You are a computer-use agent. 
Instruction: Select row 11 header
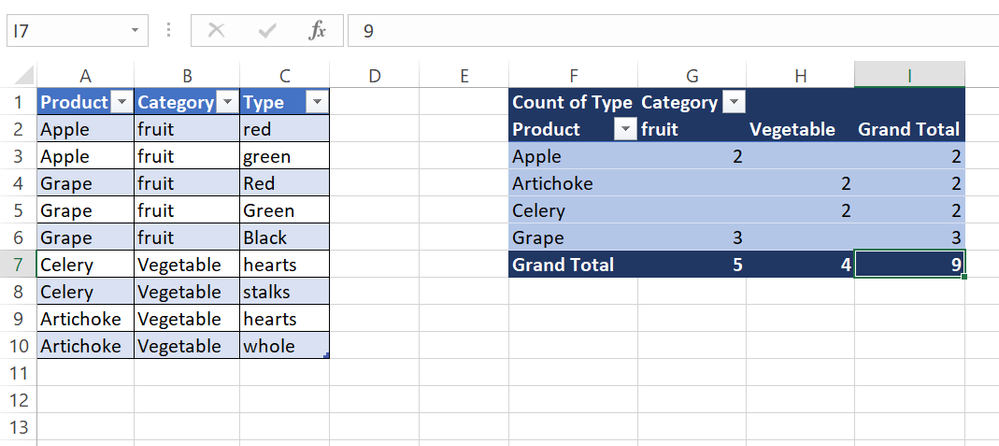pyautogui.click(x=18, y=373)
